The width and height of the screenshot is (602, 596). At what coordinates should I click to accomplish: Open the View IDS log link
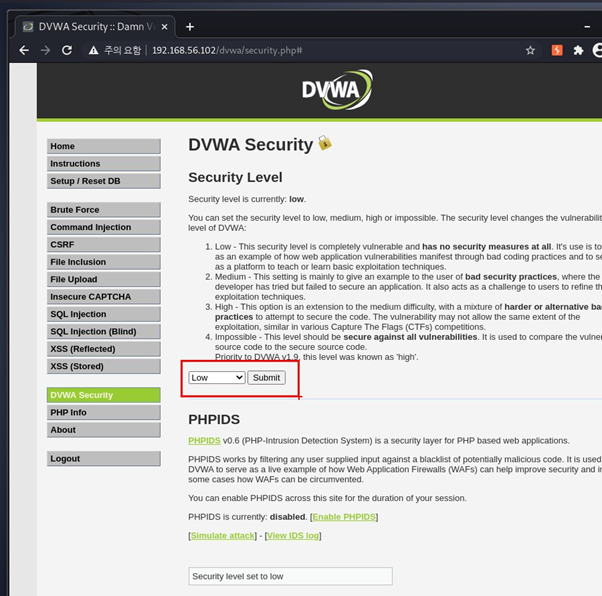tap(293, 536)
